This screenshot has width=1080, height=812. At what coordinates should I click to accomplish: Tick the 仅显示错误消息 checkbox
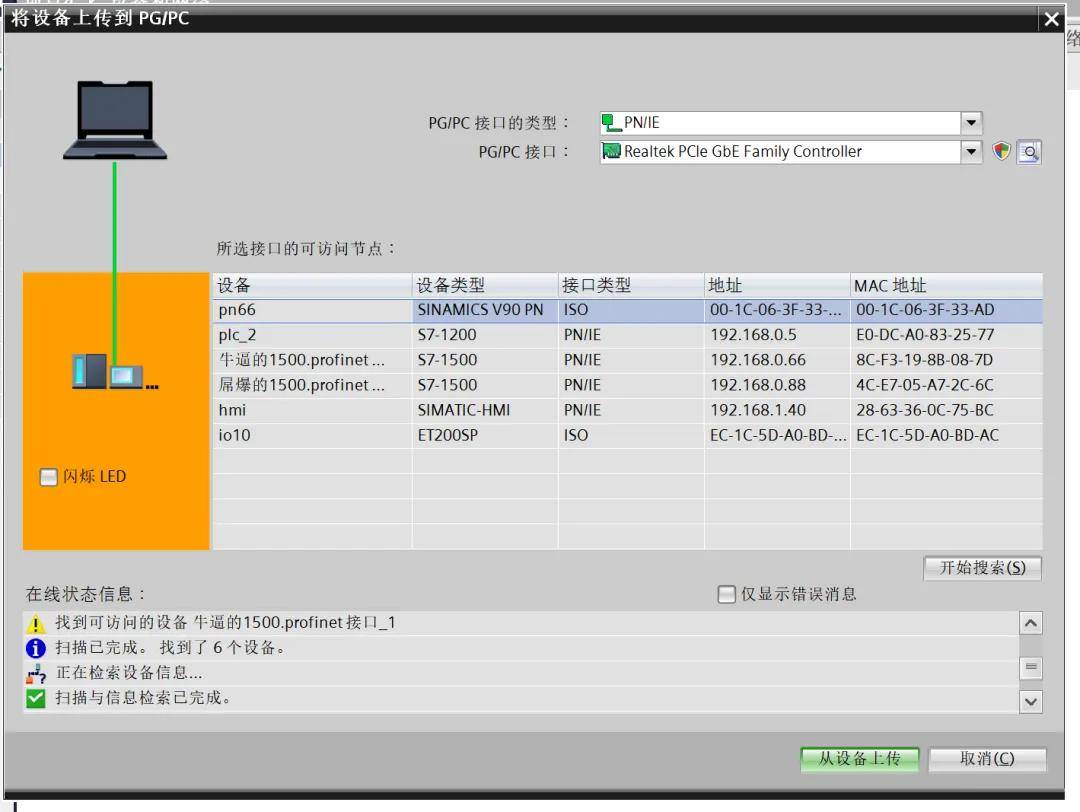726,594
